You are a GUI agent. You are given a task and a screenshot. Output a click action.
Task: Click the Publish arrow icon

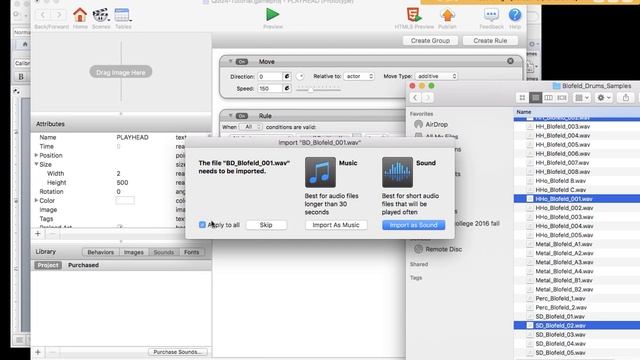coord(447,16)
